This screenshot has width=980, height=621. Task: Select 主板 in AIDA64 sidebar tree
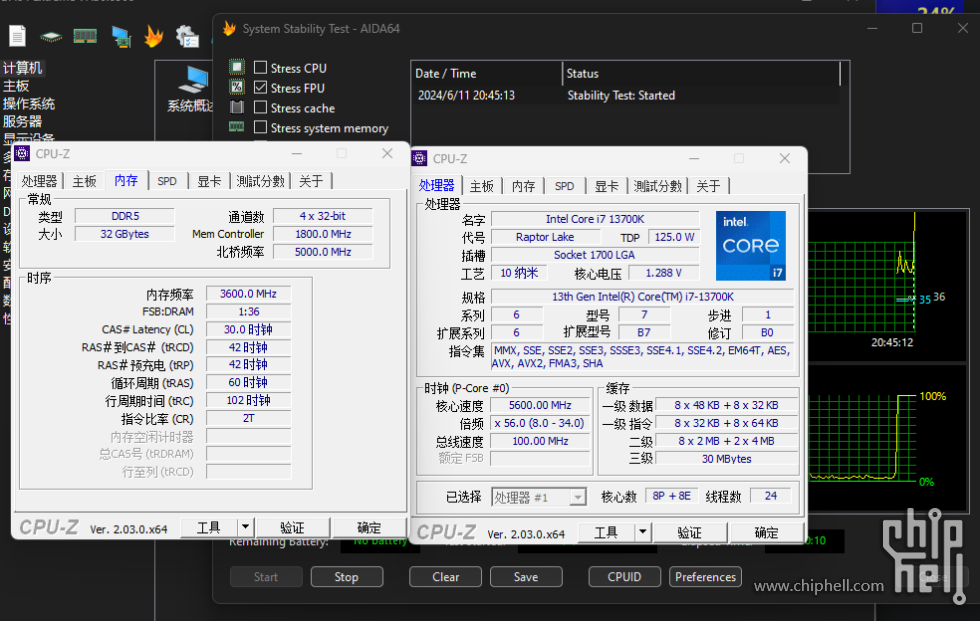coord(16,86)
